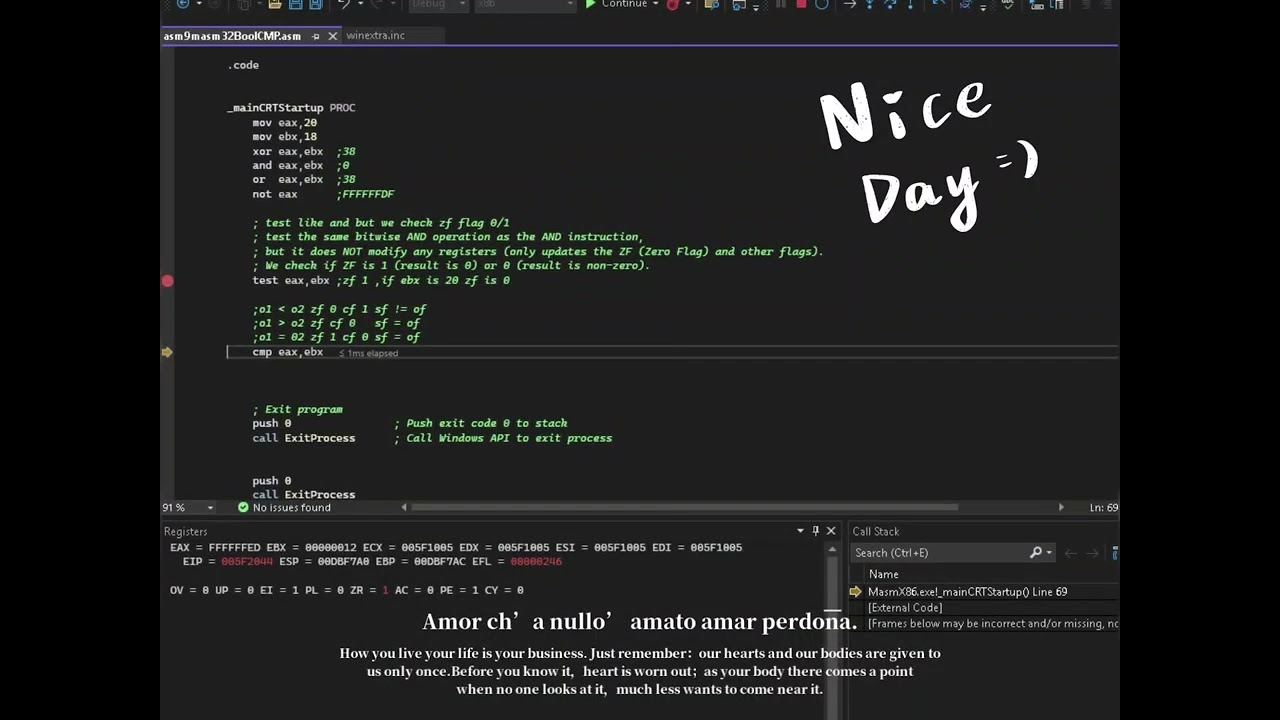This screenshot has height=720, width=1280.
Task: Click the not eax code line
Action: [274, 195]
